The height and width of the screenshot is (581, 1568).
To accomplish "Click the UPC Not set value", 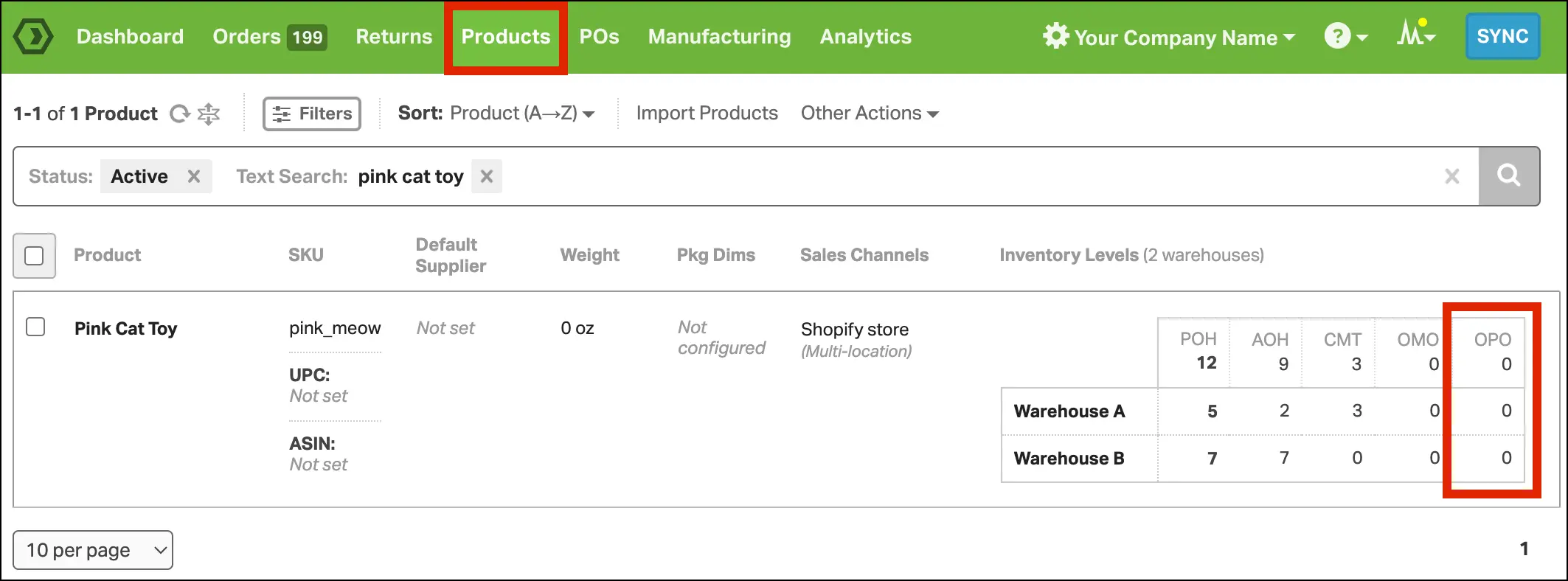I will (319, 396).
